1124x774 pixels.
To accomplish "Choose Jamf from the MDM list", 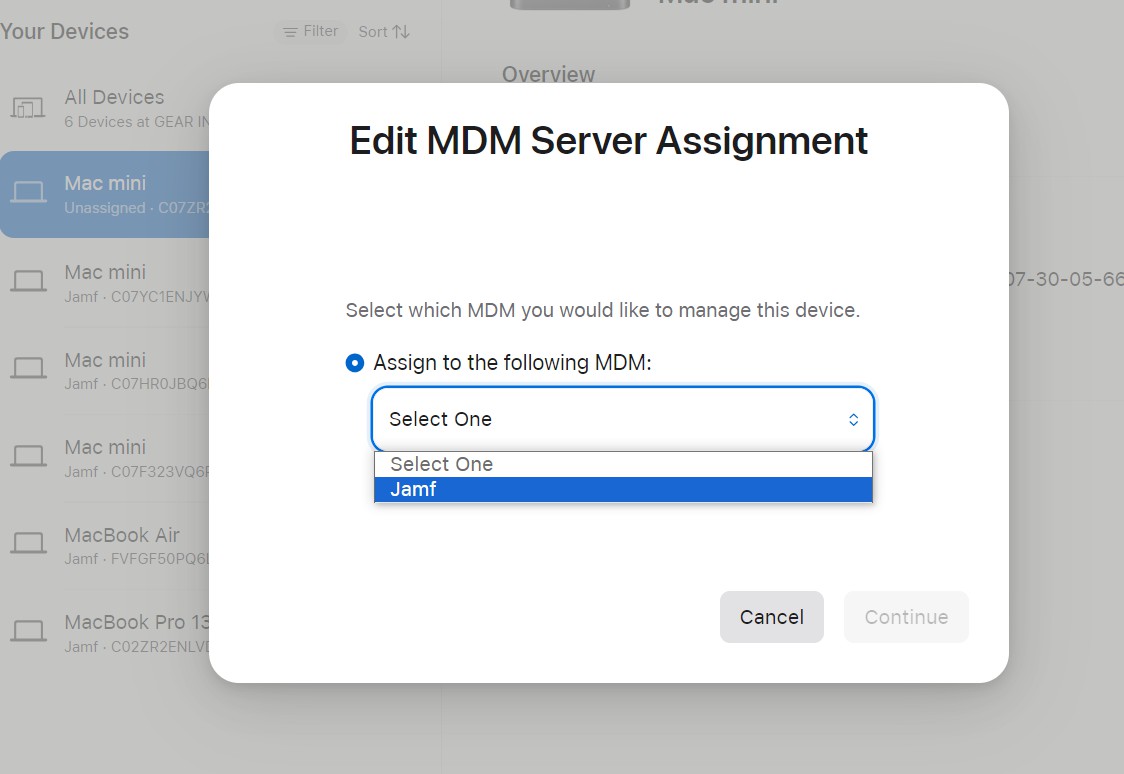I will [x=623, y=490].
